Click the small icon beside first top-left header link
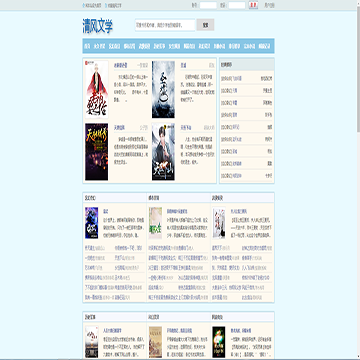The width and height of the screenshot is (360, 360). (84, 5)
